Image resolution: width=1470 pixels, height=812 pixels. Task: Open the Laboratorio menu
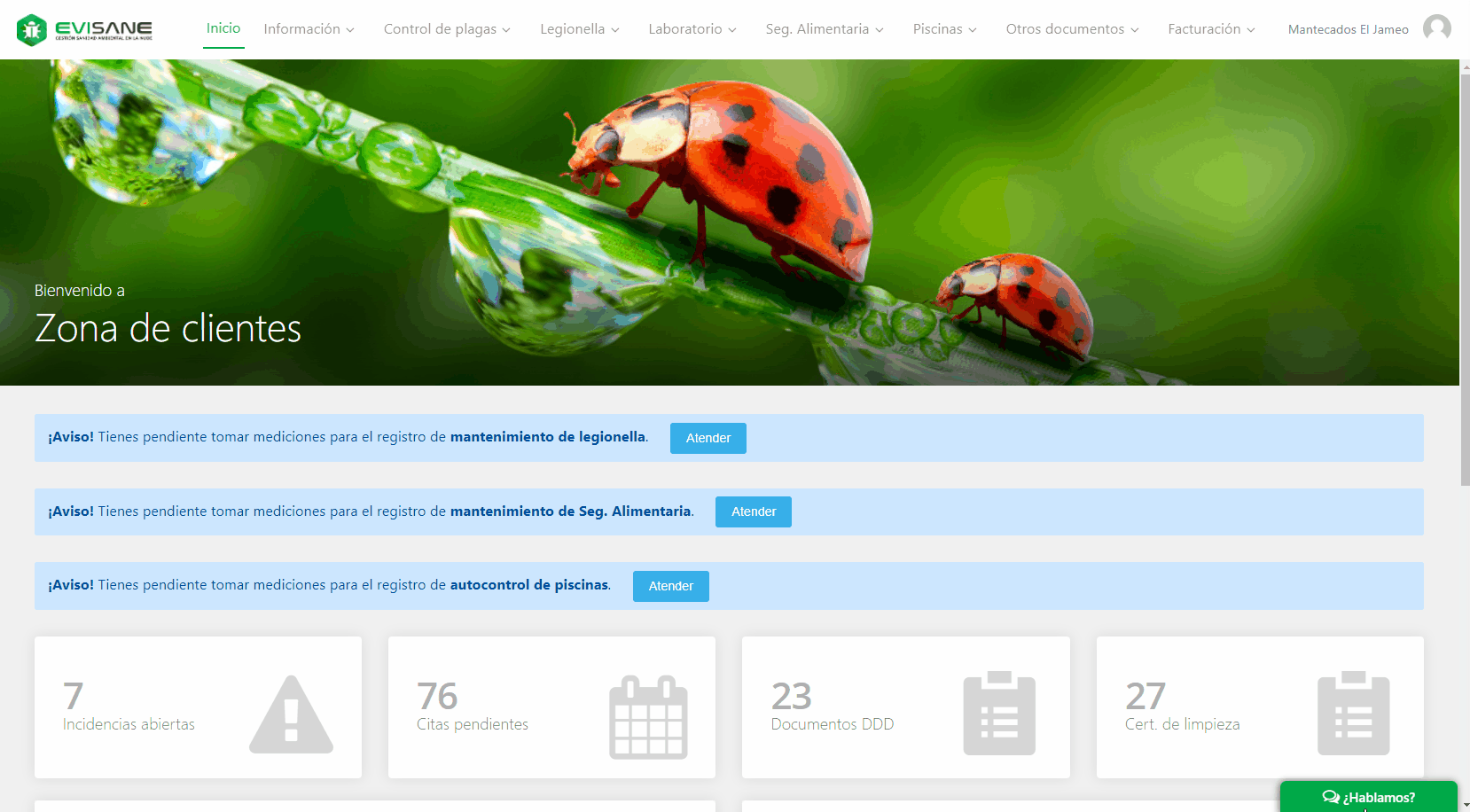(x=692, y=29)
